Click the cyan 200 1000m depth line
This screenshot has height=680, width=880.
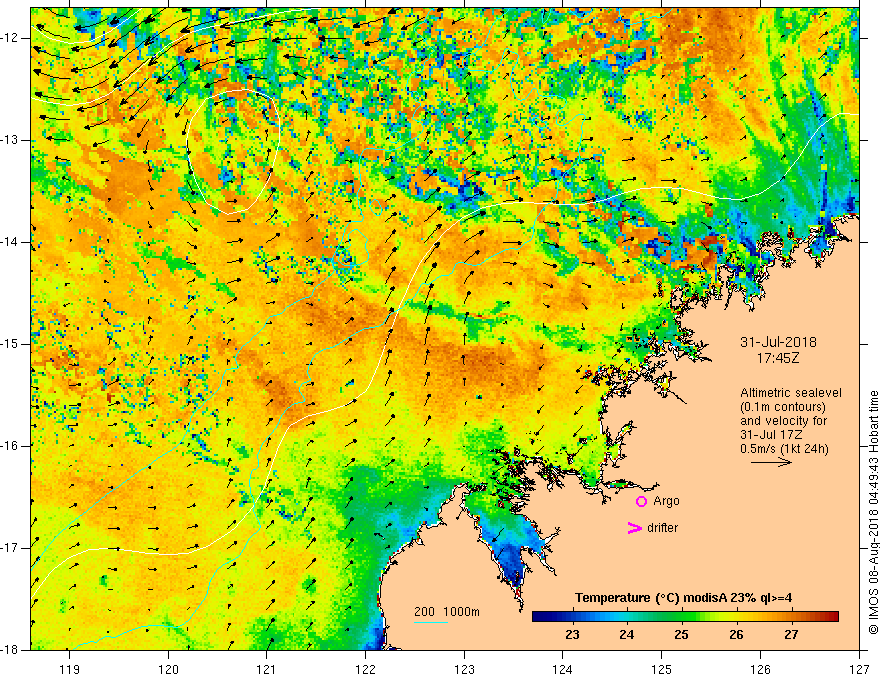[431, 622]
